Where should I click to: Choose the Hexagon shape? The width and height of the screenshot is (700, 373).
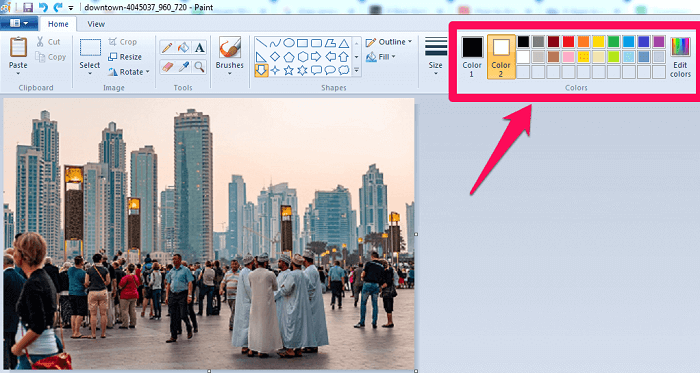click(x=303, y=57)
